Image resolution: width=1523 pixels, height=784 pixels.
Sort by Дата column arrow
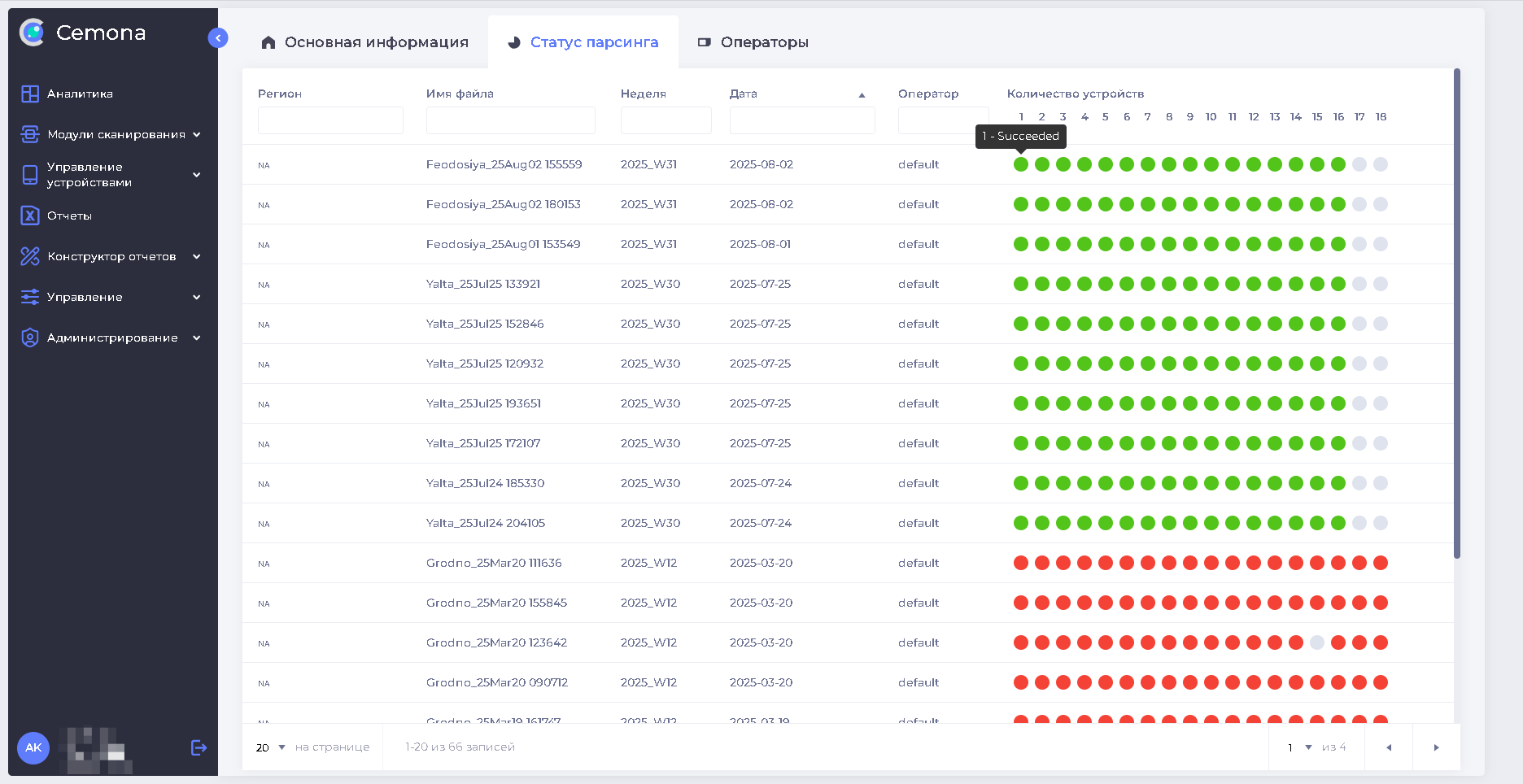862,95
